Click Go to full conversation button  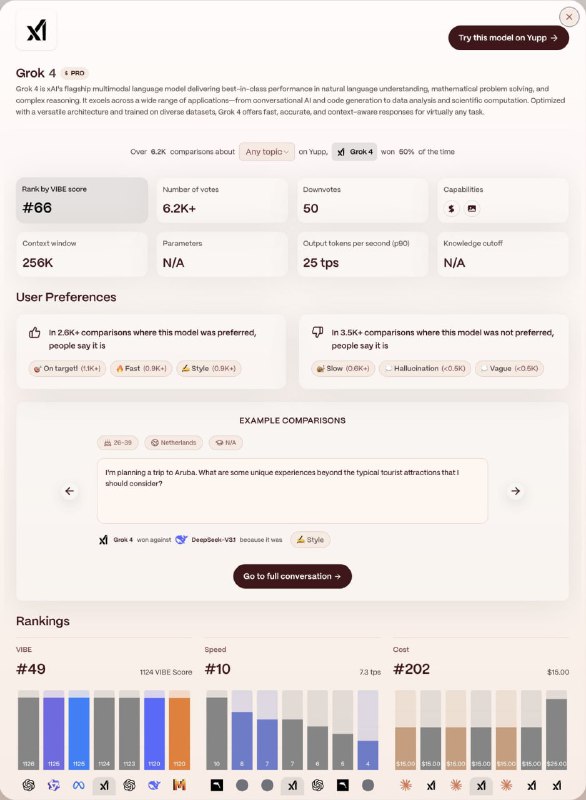point(292,576)
